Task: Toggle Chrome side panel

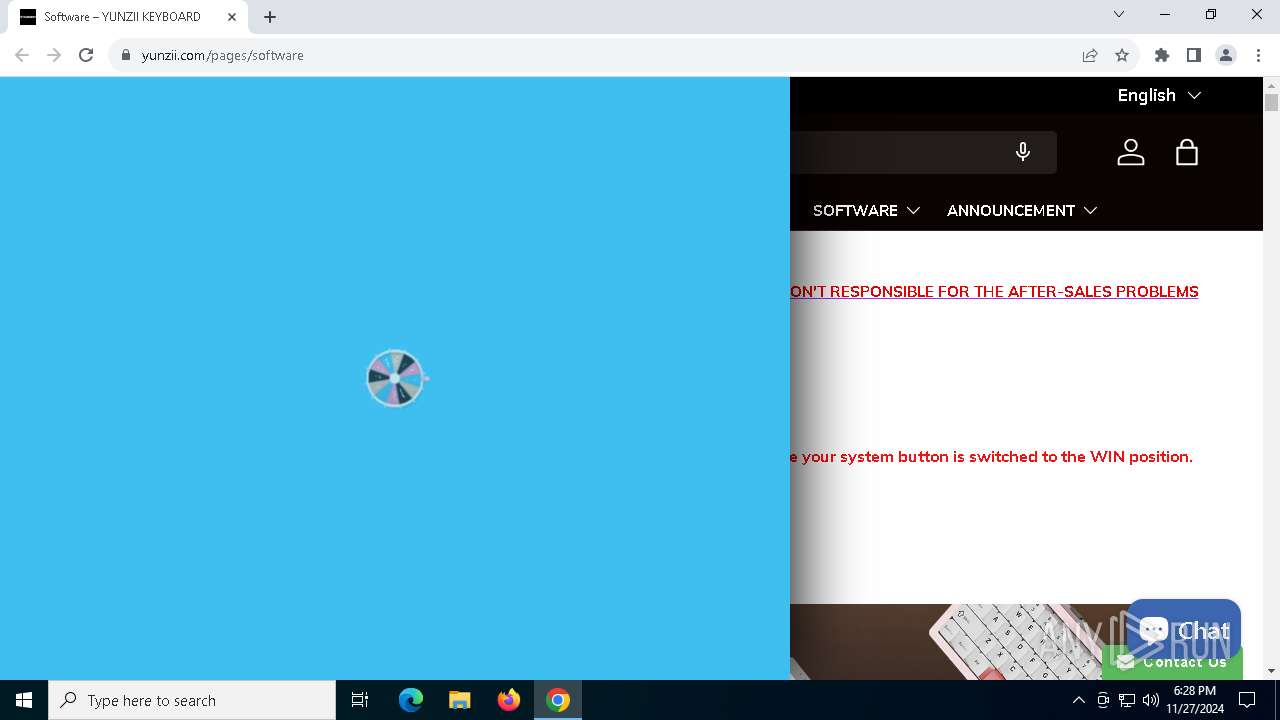Action: pyautogui.click(x=1194, y=55)
